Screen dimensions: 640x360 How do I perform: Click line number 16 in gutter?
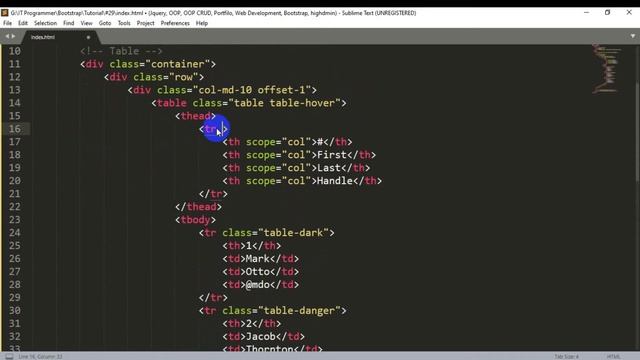15,129
